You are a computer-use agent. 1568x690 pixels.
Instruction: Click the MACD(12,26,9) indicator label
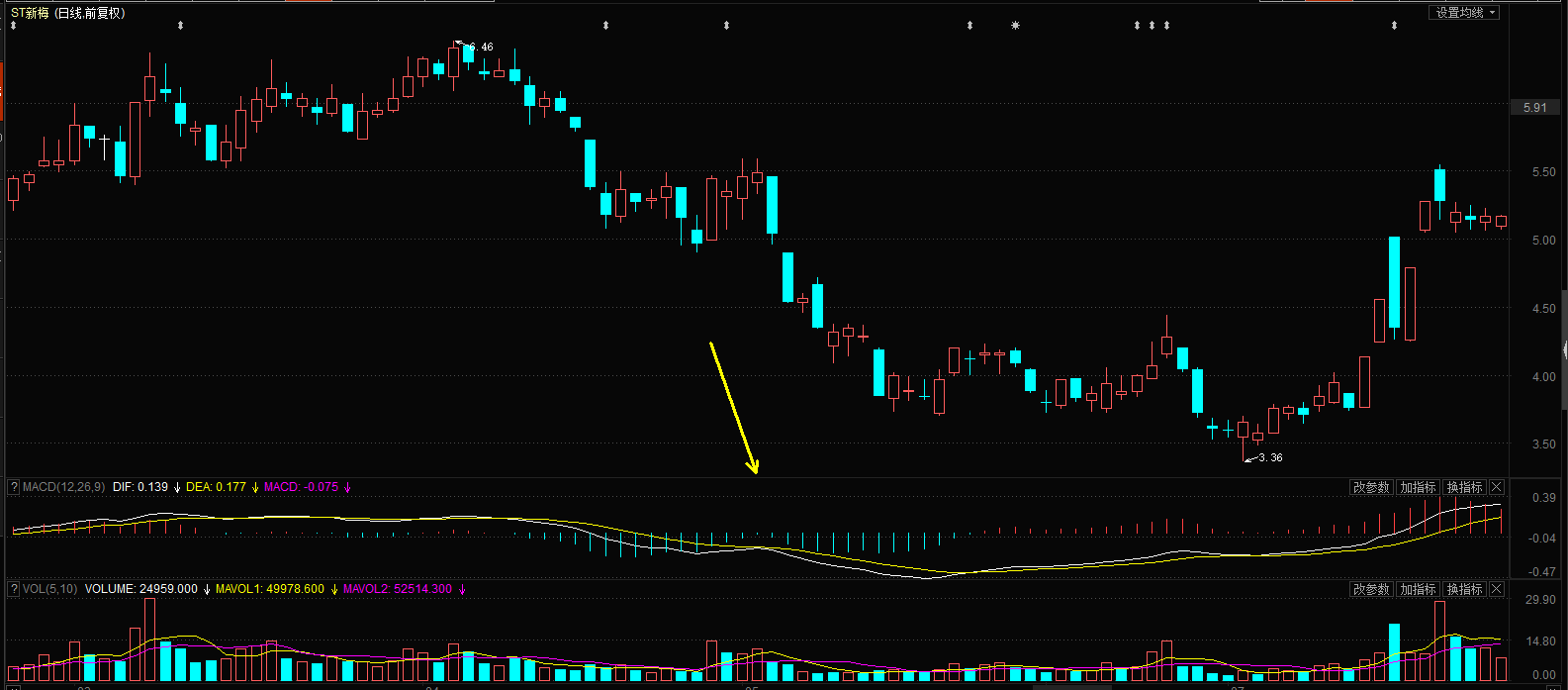[x=63, y=487]
